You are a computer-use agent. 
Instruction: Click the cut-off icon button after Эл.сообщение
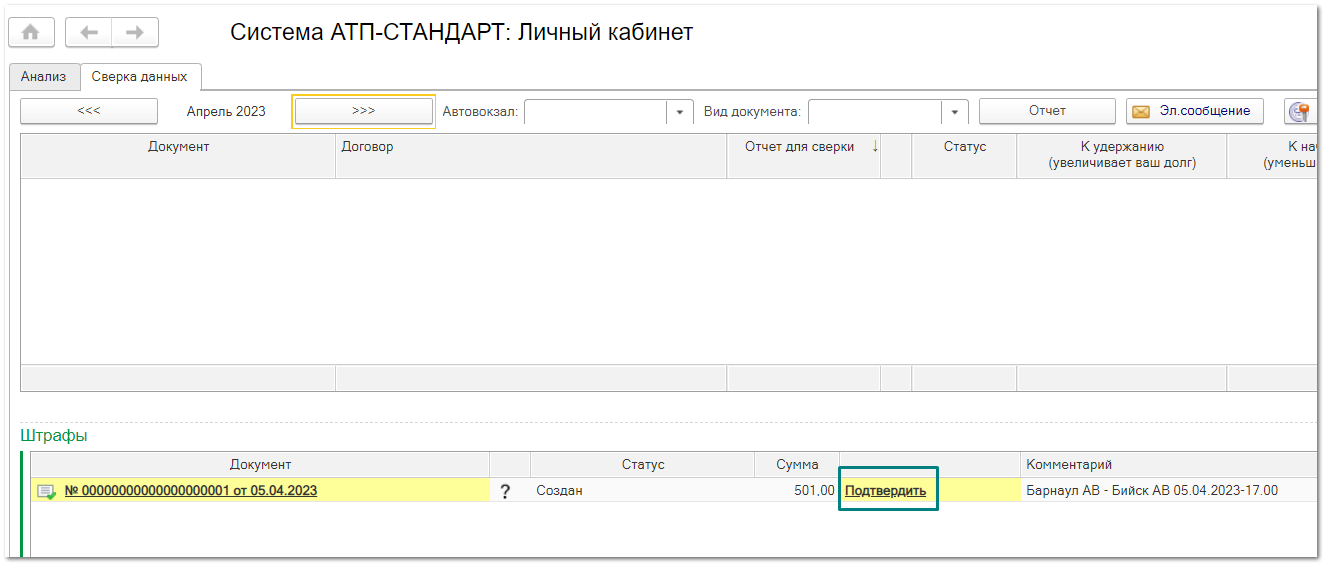tap(1301, 112)
